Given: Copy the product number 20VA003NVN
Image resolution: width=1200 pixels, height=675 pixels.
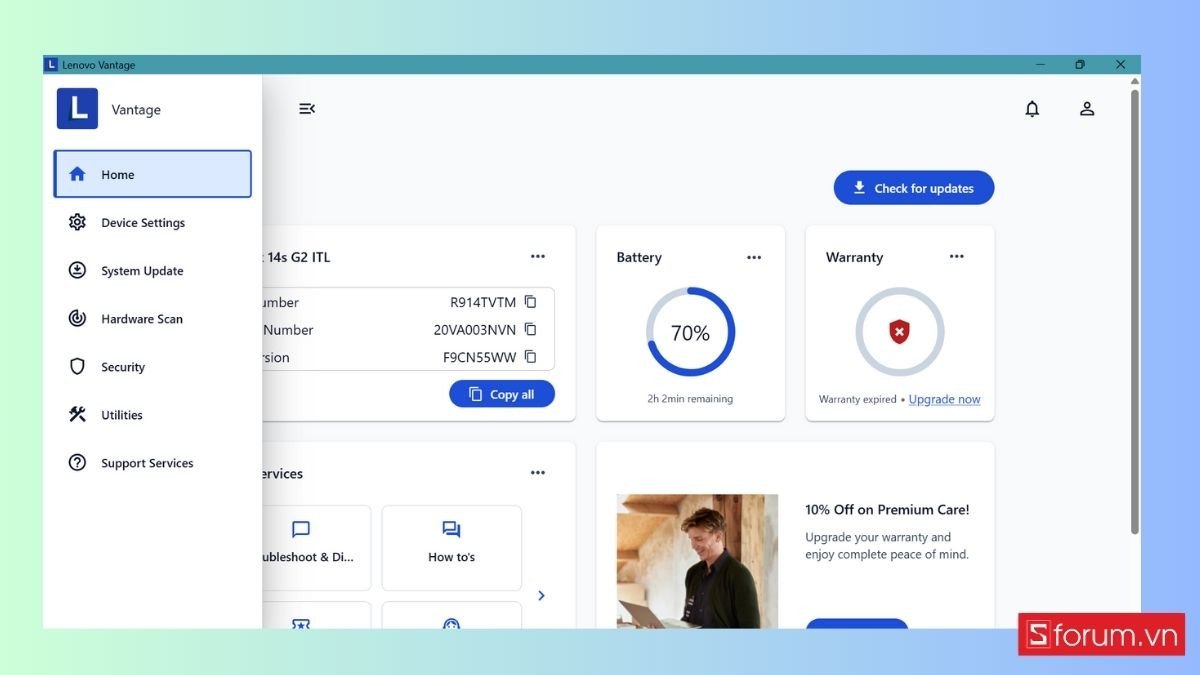Looking at the screenshot, I should (531, 329).
